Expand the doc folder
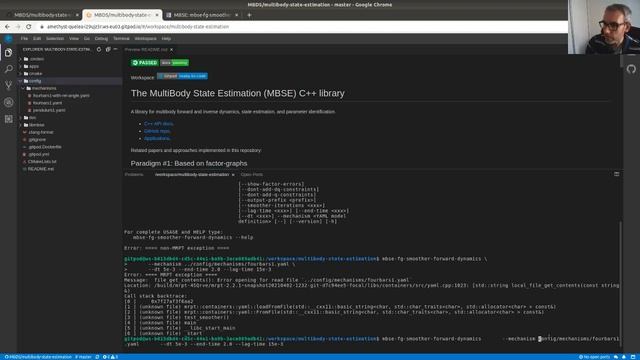 (x=33, y=118)
